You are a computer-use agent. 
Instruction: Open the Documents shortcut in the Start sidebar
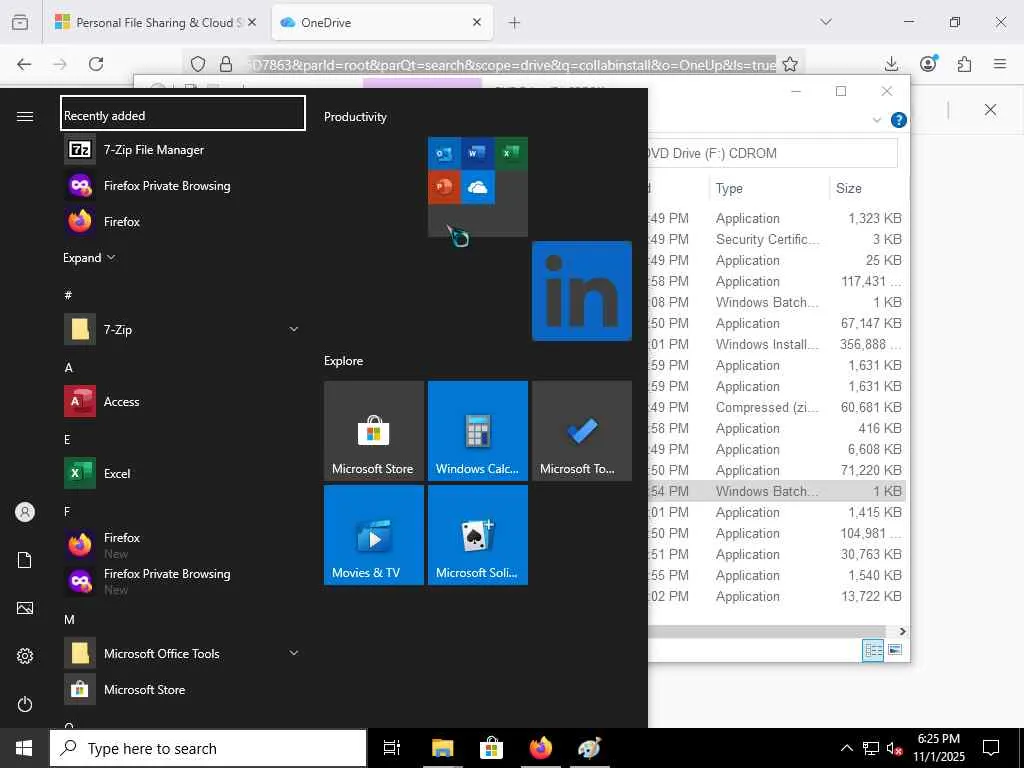click(25, 560)
